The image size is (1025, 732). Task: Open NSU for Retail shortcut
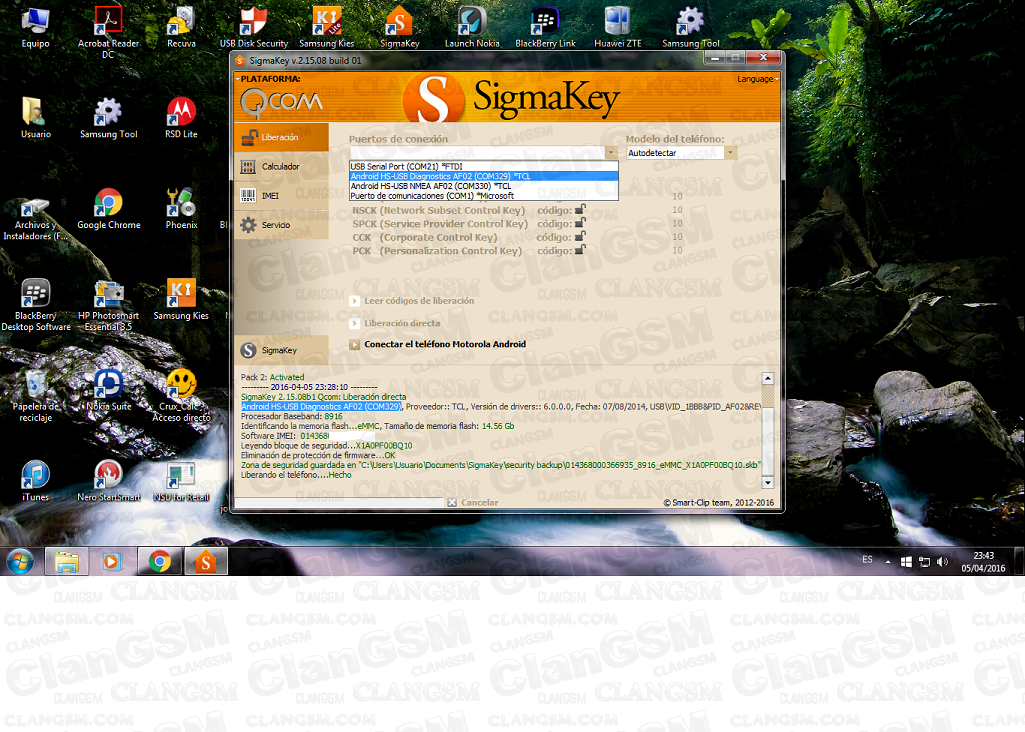pos(181,481)
